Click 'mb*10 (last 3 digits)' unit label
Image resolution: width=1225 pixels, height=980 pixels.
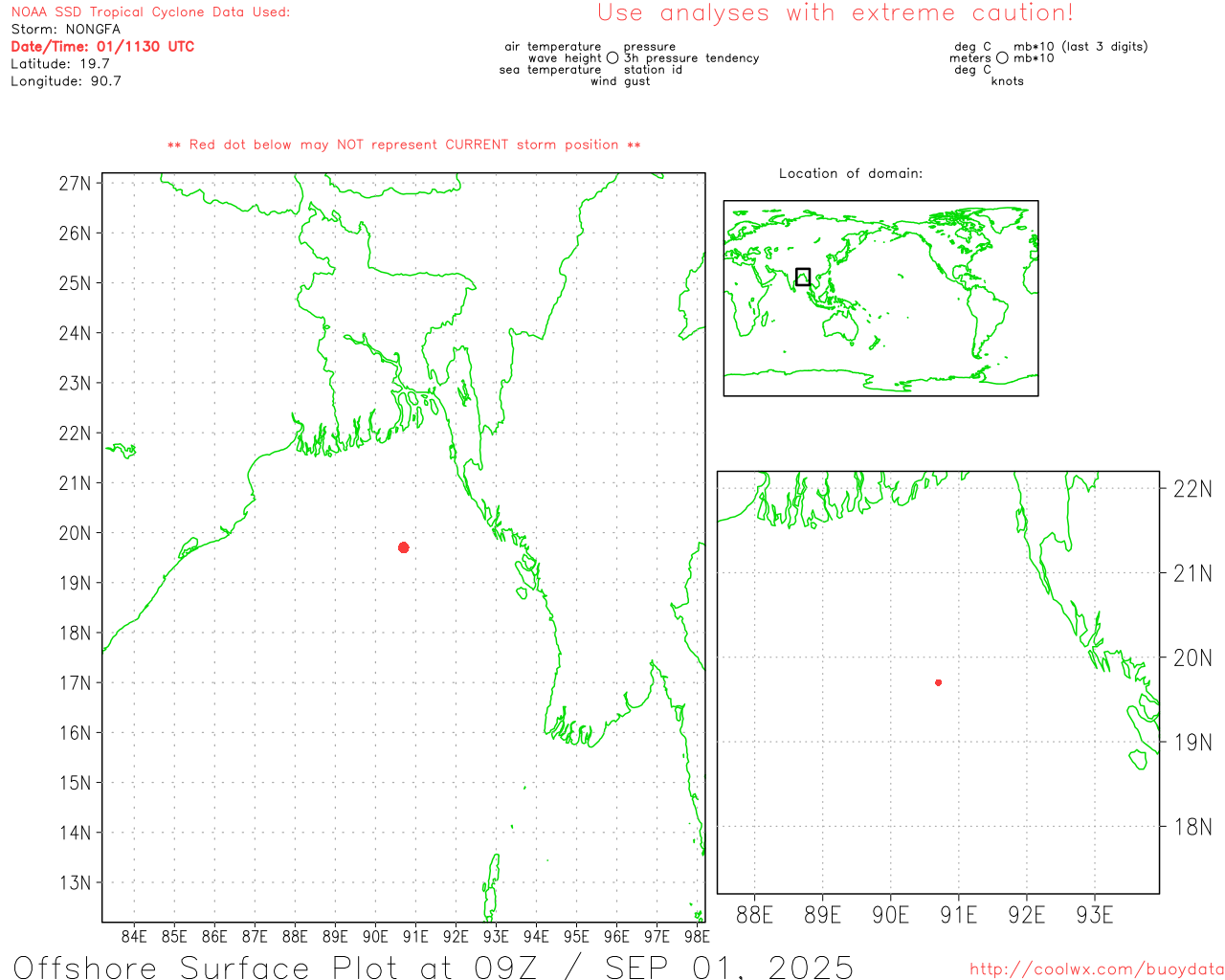click(1080, 47)
